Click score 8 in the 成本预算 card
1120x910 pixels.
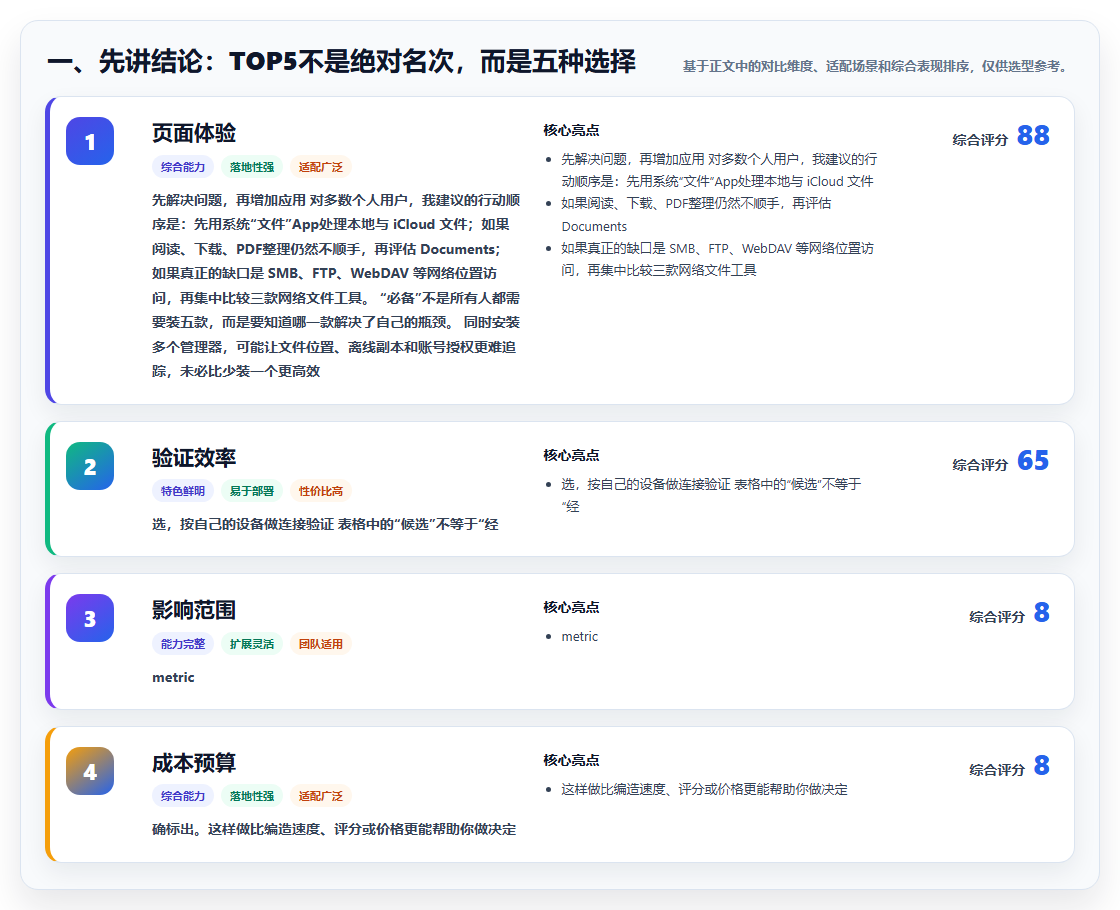[1041, 765]
